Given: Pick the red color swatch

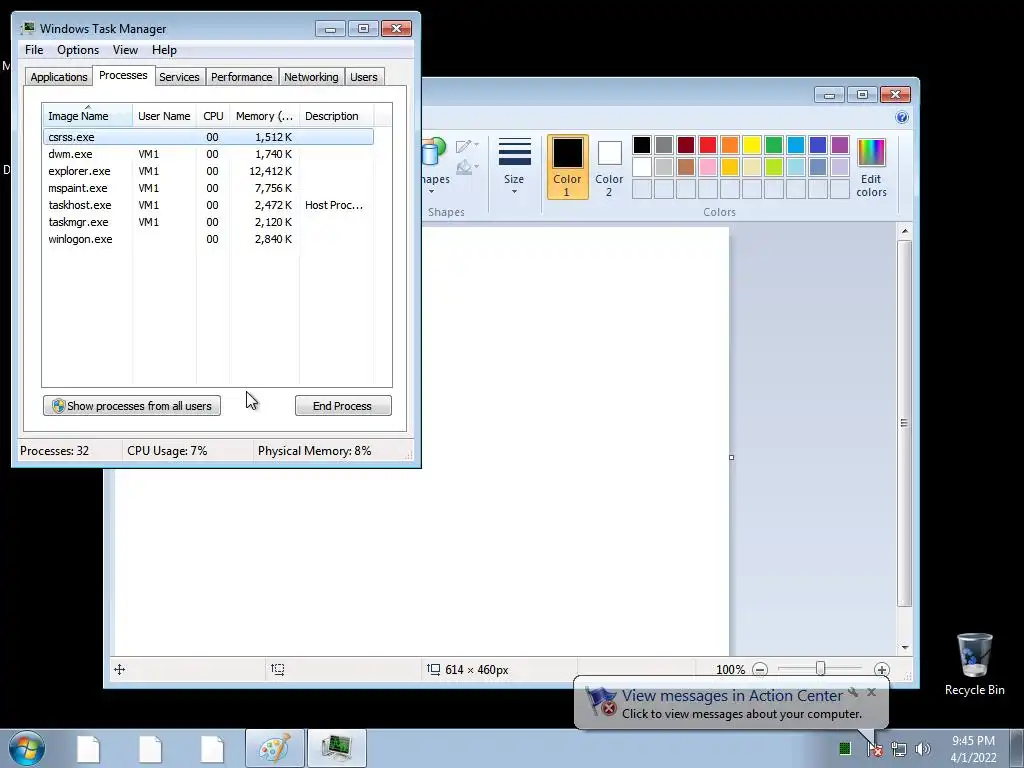Looking at the screenshot, I should tap(708, 145).
